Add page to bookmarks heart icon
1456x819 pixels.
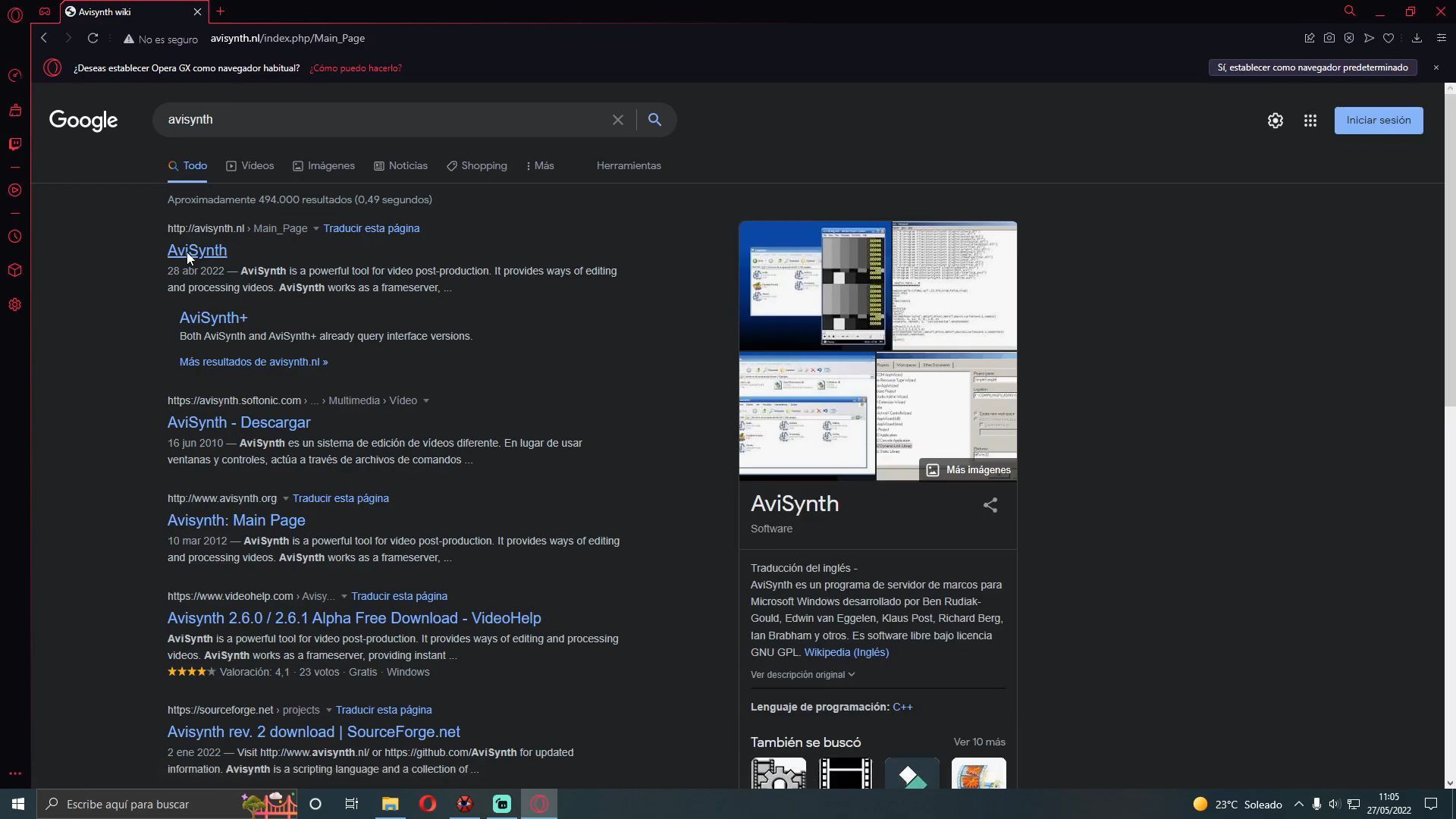coord(1389,38)
